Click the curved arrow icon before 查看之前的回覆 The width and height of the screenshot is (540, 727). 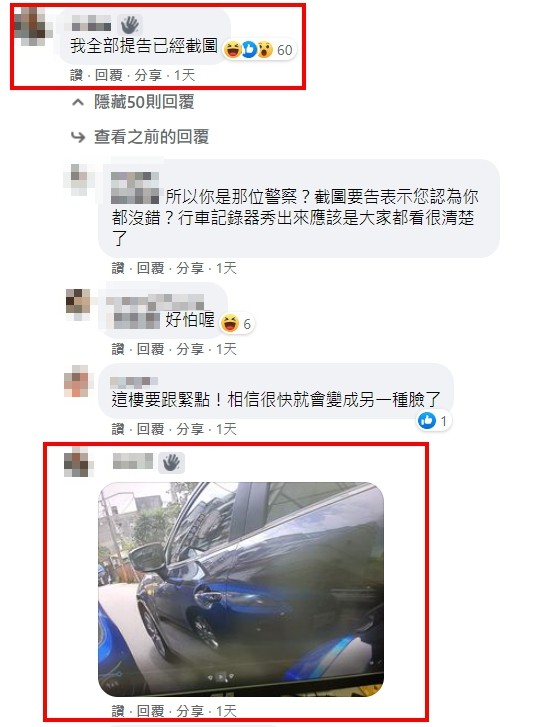pyautogui.click(x=77, y=137)
